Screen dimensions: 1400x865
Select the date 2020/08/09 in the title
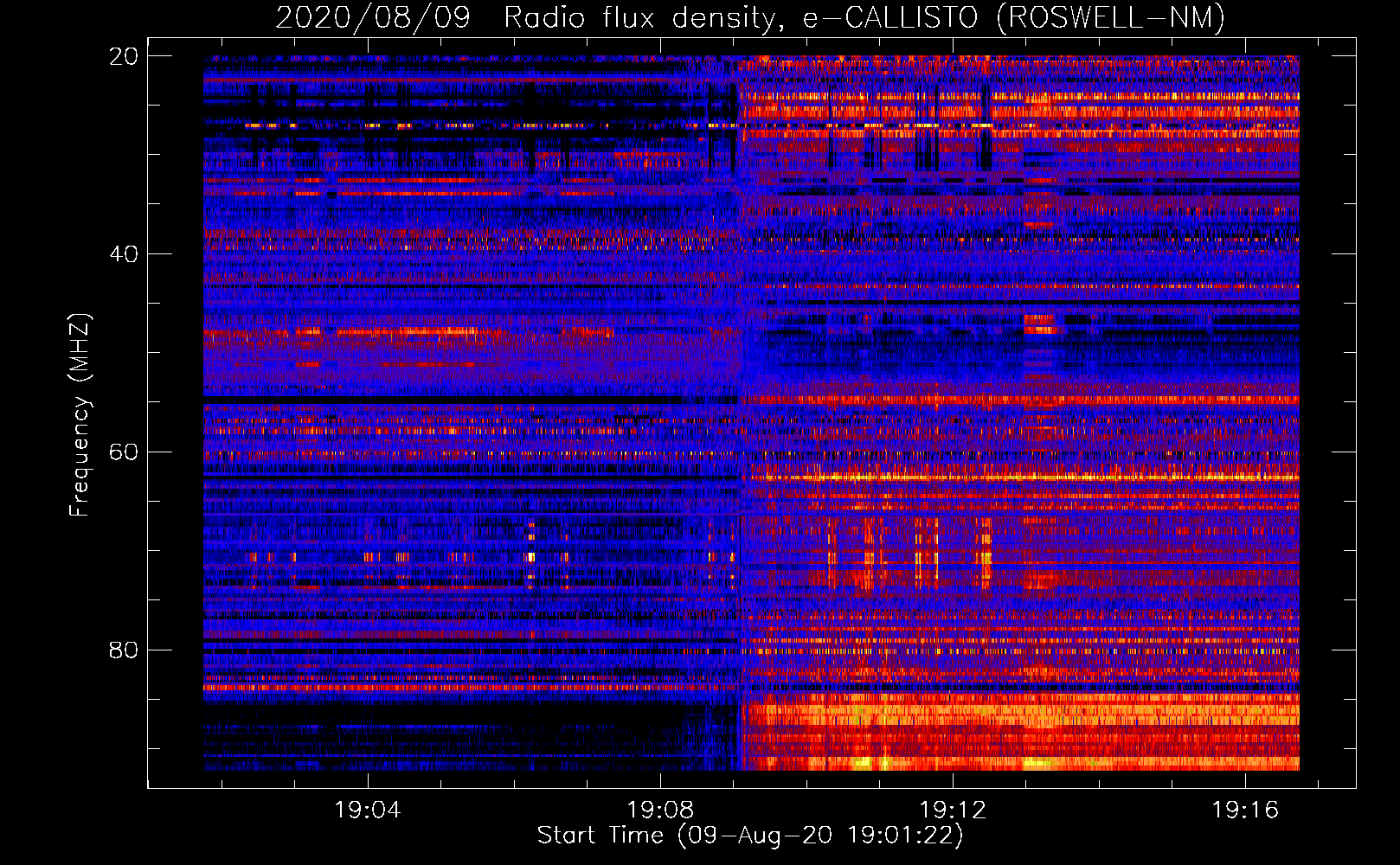coord(373,17)
